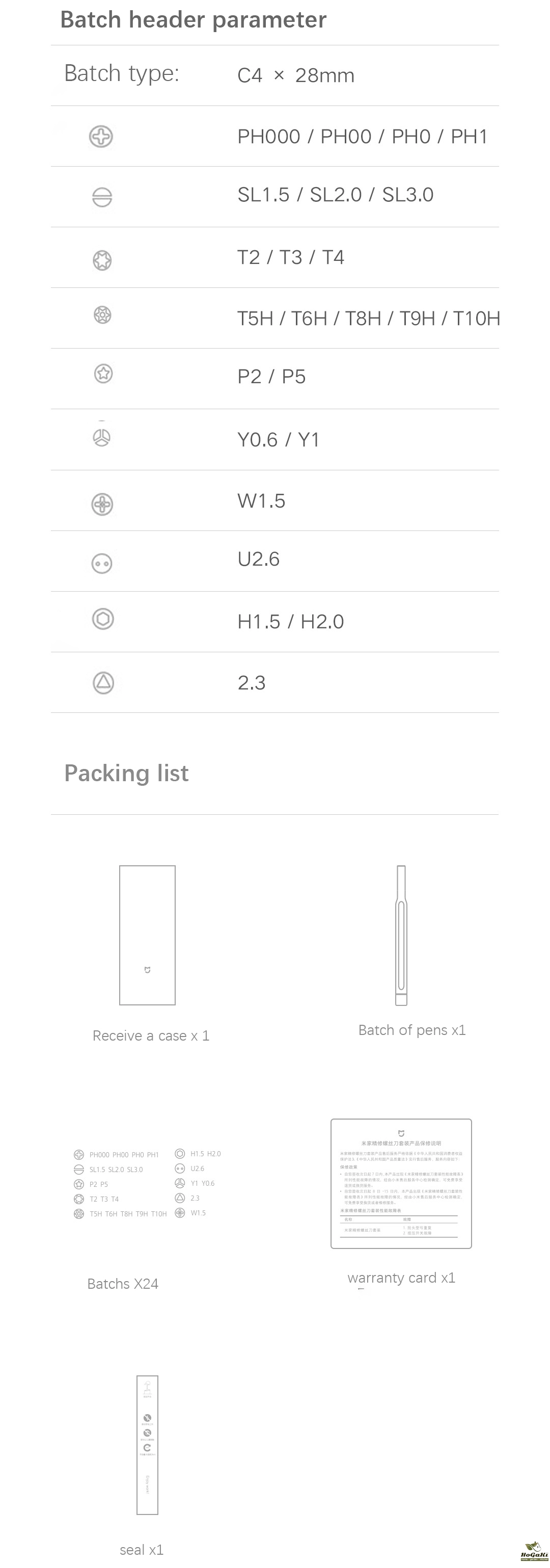Click the hexagon H1.5/H2.0 bit icon
The width and height of the screenshot is (550, 1568).
coord(103,619)
